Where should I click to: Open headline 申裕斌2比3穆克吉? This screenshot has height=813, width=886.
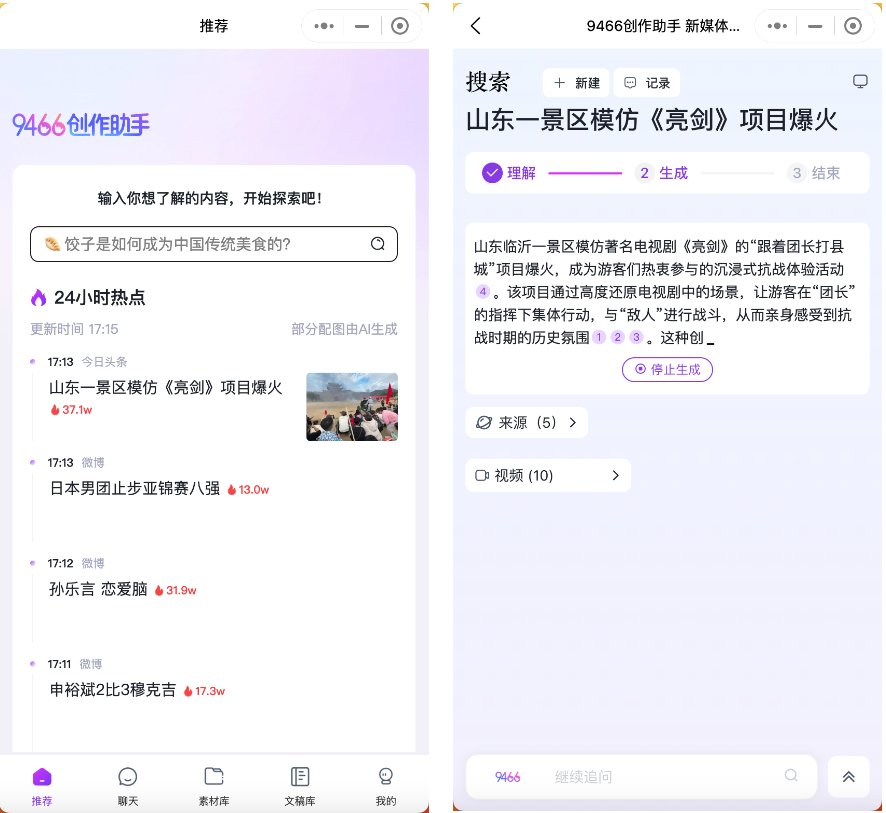click(113, 690)
